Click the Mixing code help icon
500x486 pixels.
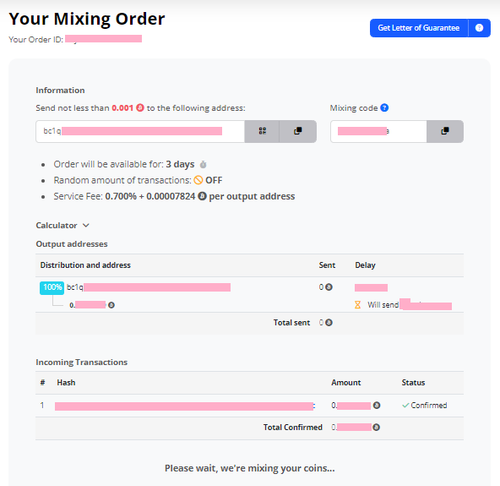pos(384,108)
